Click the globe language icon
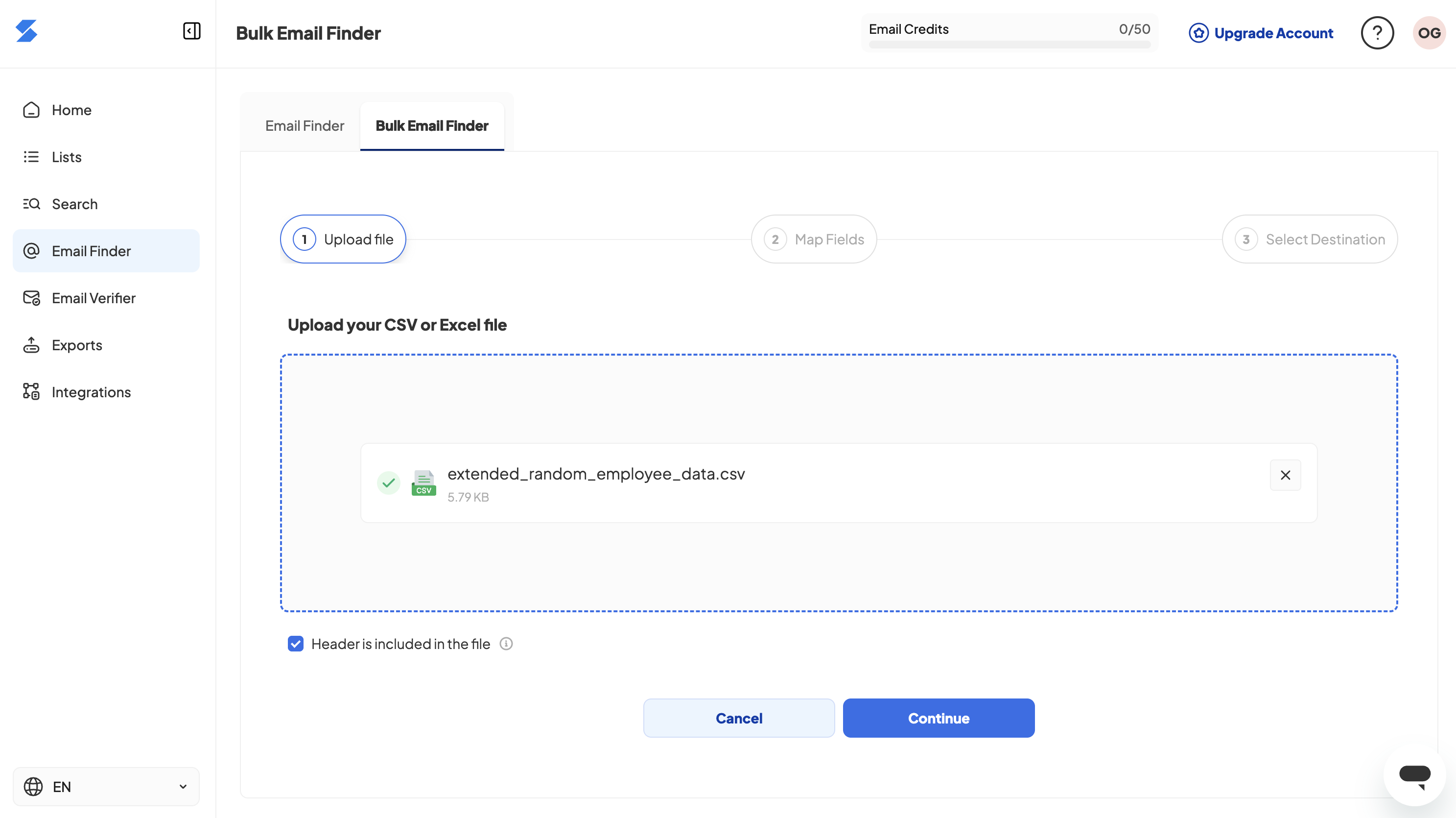 (33, 786)
